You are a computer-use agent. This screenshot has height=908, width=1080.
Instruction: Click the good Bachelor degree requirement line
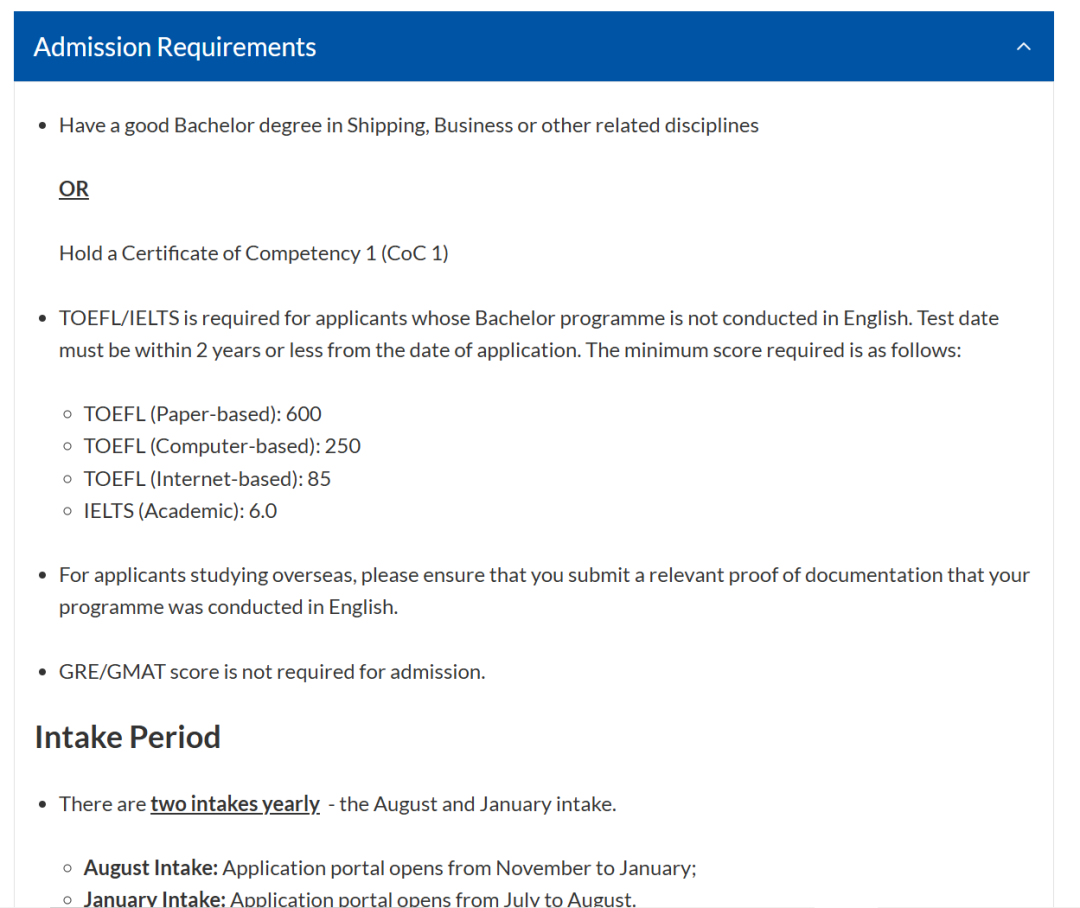pos(408,125)
